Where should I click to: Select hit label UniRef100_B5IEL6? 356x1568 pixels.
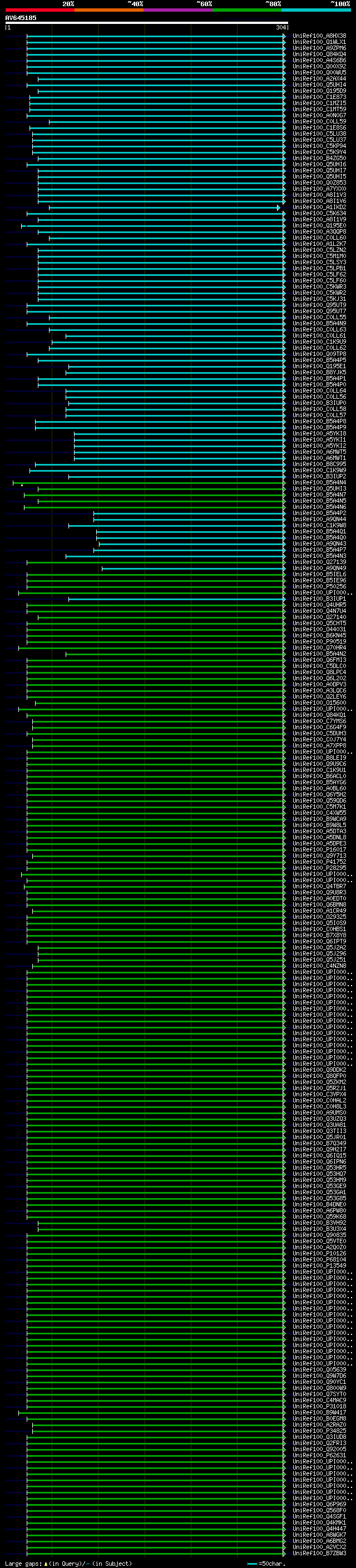[319, 575]
